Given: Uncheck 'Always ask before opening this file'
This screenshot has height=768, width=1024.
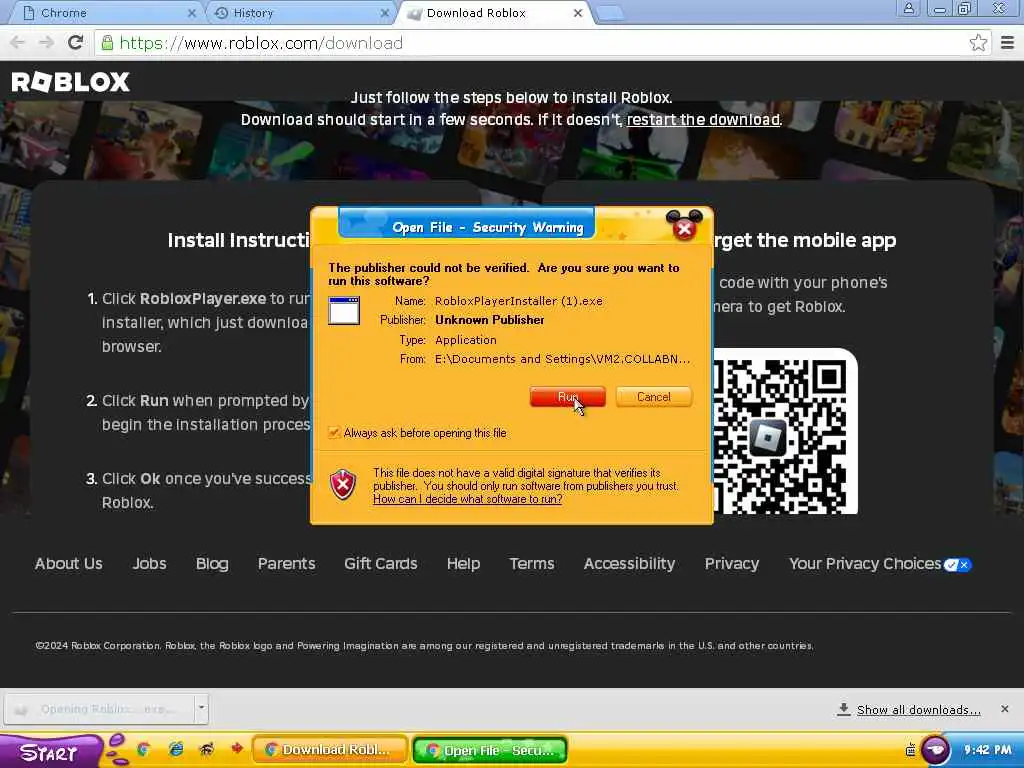Looking at the screenshot, I should pos(334,432).
